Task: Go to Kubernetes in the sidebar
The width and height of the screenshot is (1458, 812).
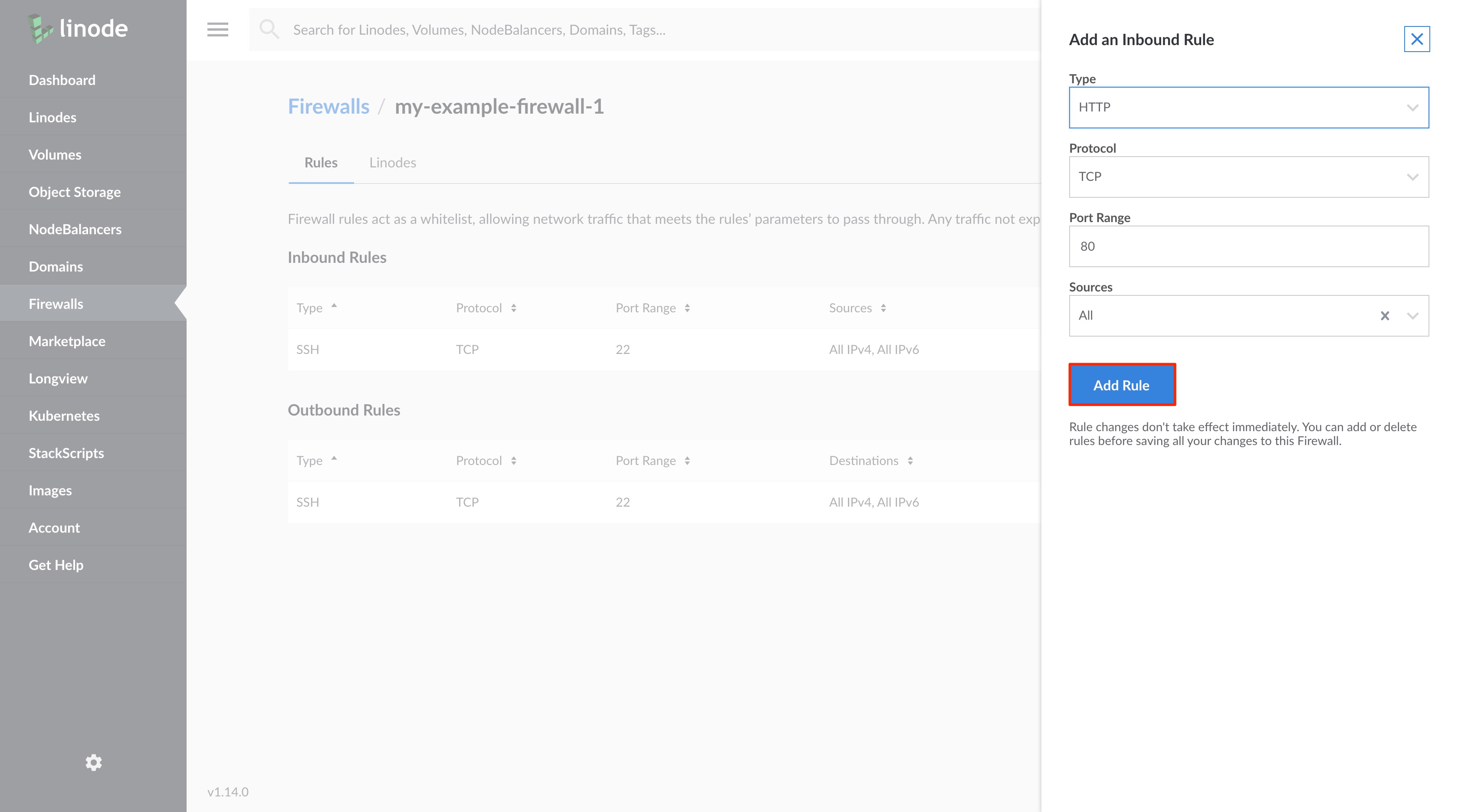Action: 64,416
